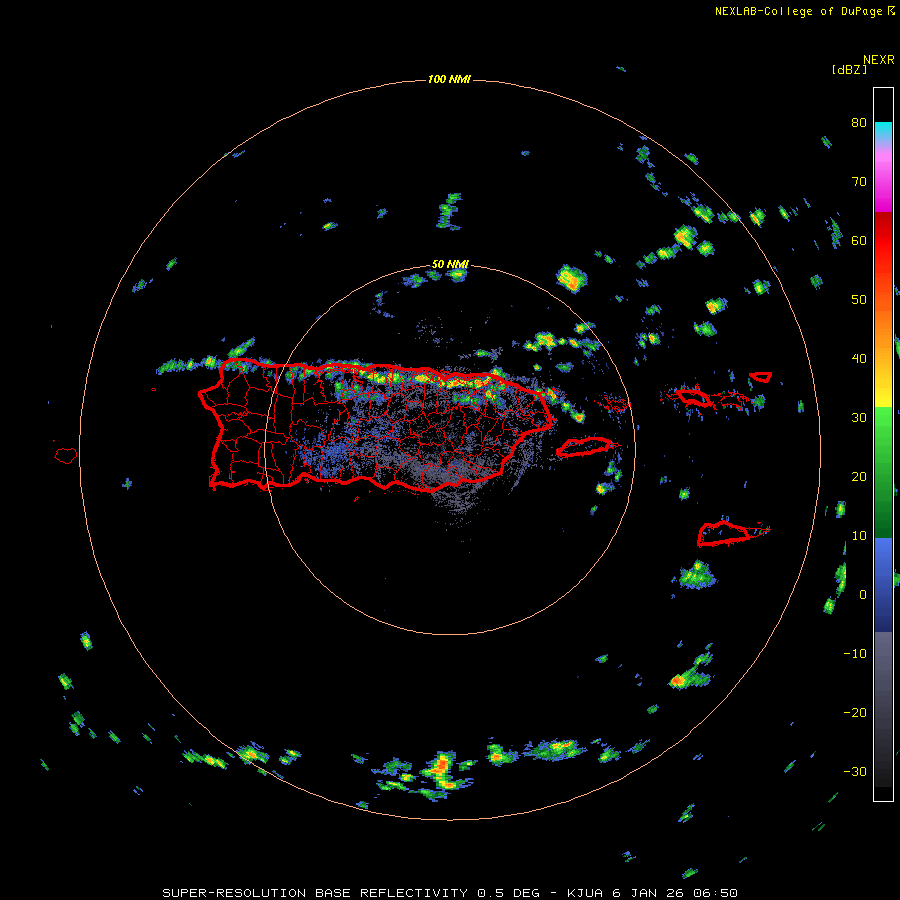Click the SUPER-RESOLUTION BASE REFLECTIVITY caption text
The height and width of the screenshot is (900, 900).
[315, 893]
